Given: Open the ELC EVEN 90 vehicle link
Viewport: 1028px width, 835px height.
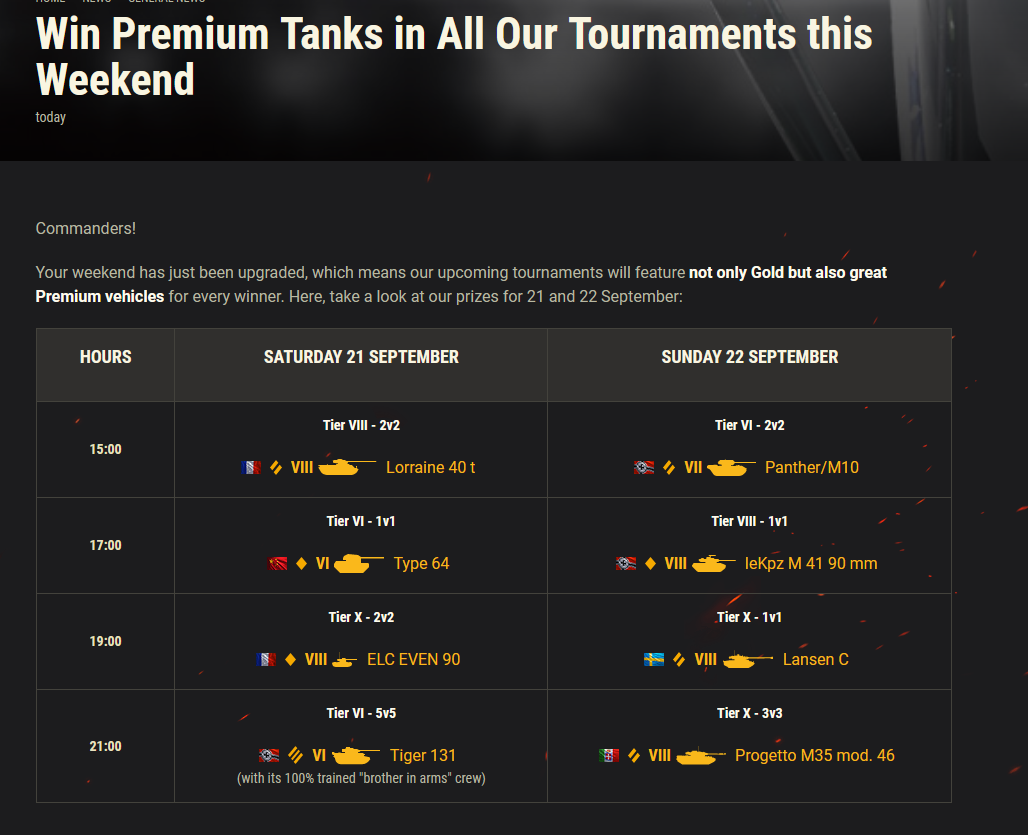Looking at the screenshot, I should [x=414, y=659].
